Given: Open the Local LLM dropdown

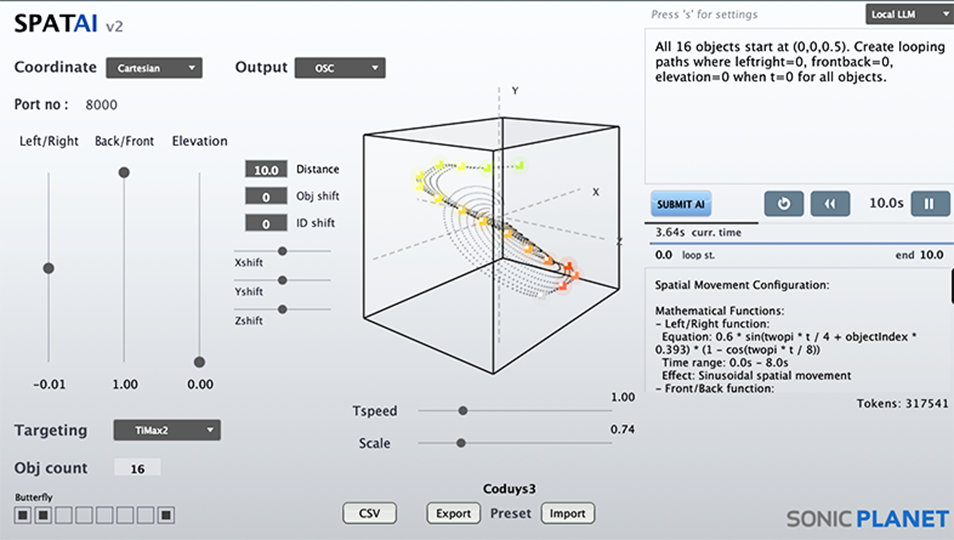Looking at the screenshot, I should point(907,14).
